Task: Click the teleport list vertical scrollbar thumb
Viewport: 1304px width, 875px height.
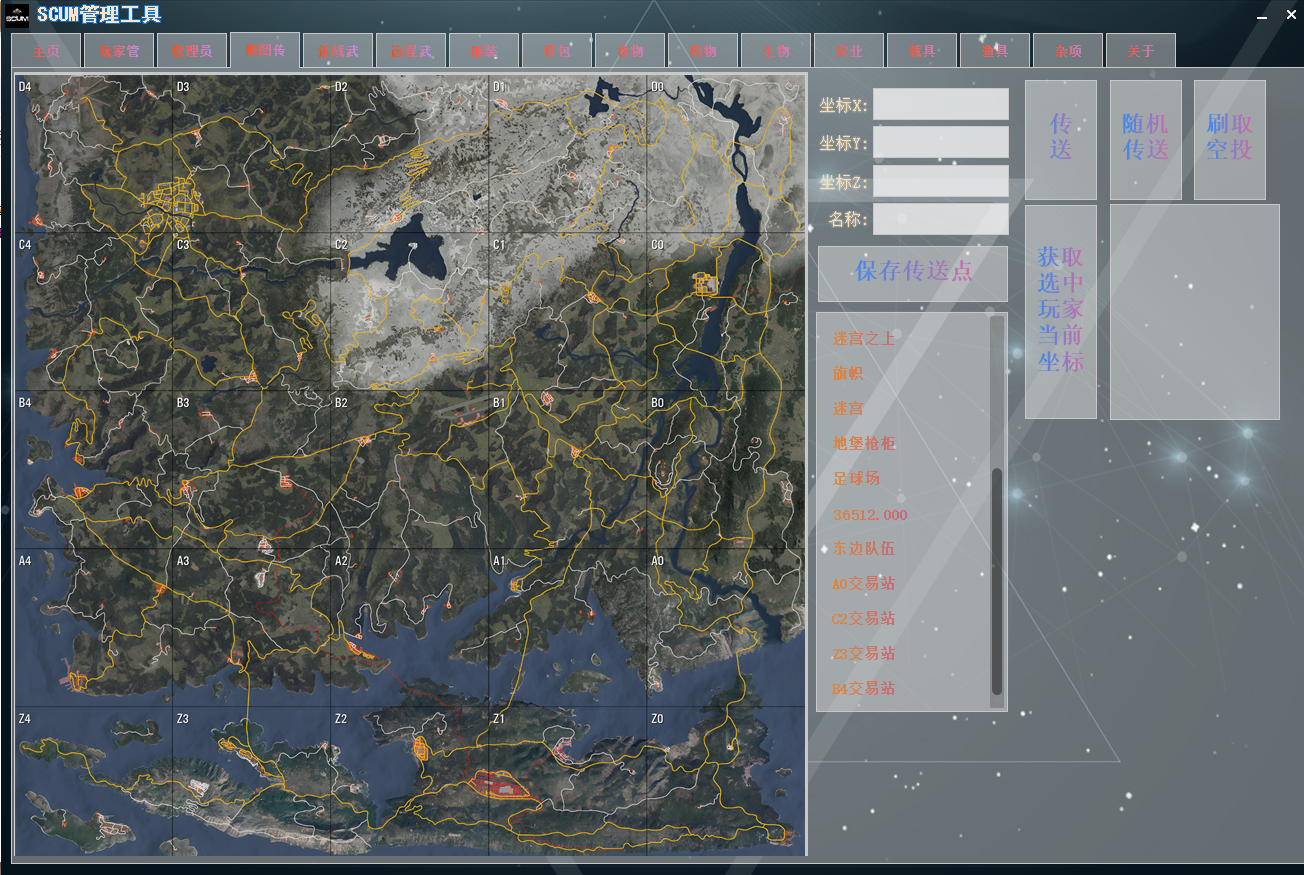Action: [996, 582]
